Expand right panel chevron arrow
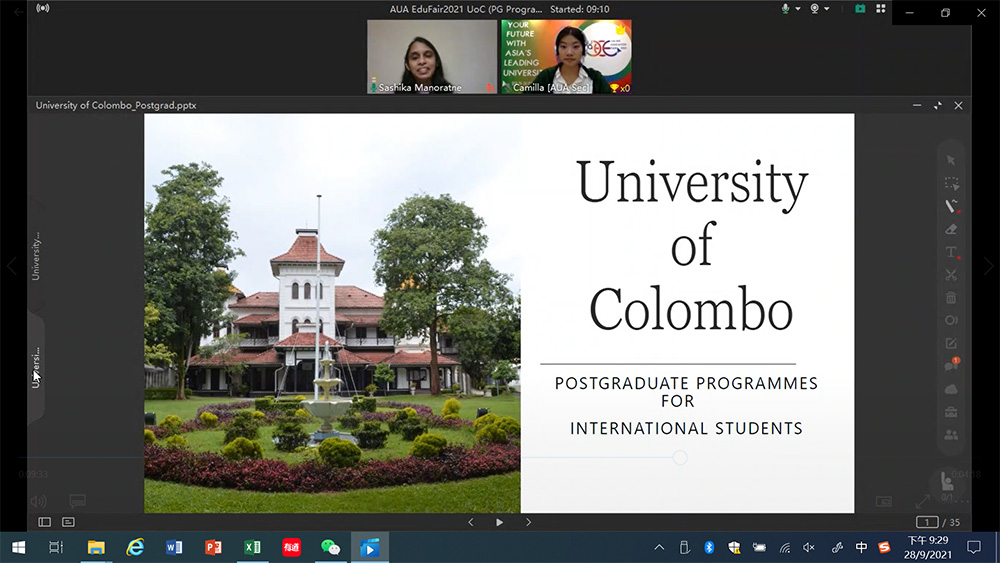Screen dimensions: 1000x563 click(x=988, y=266)
